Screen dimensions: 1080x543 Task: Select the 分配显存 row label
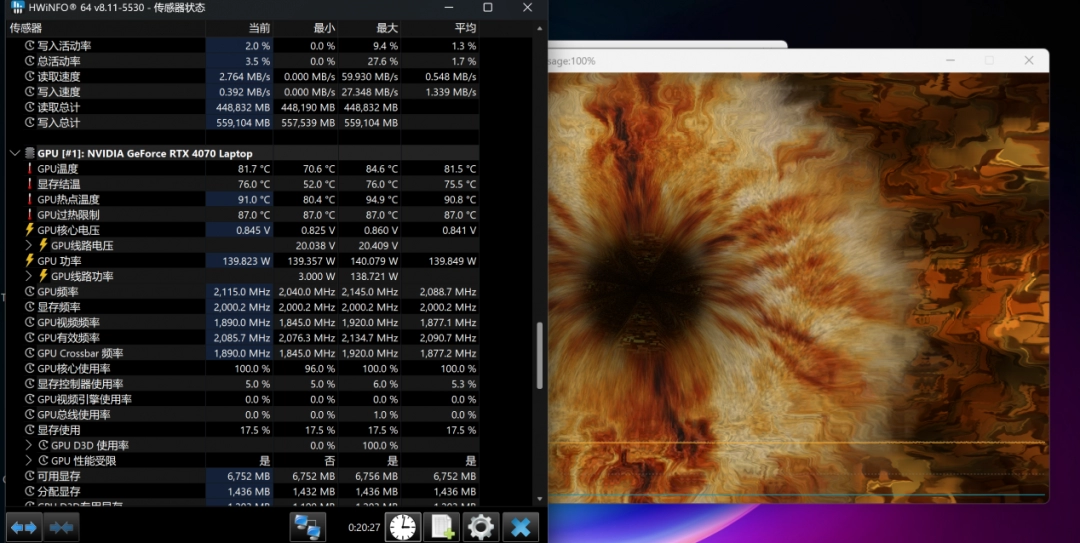pos(59,491)
